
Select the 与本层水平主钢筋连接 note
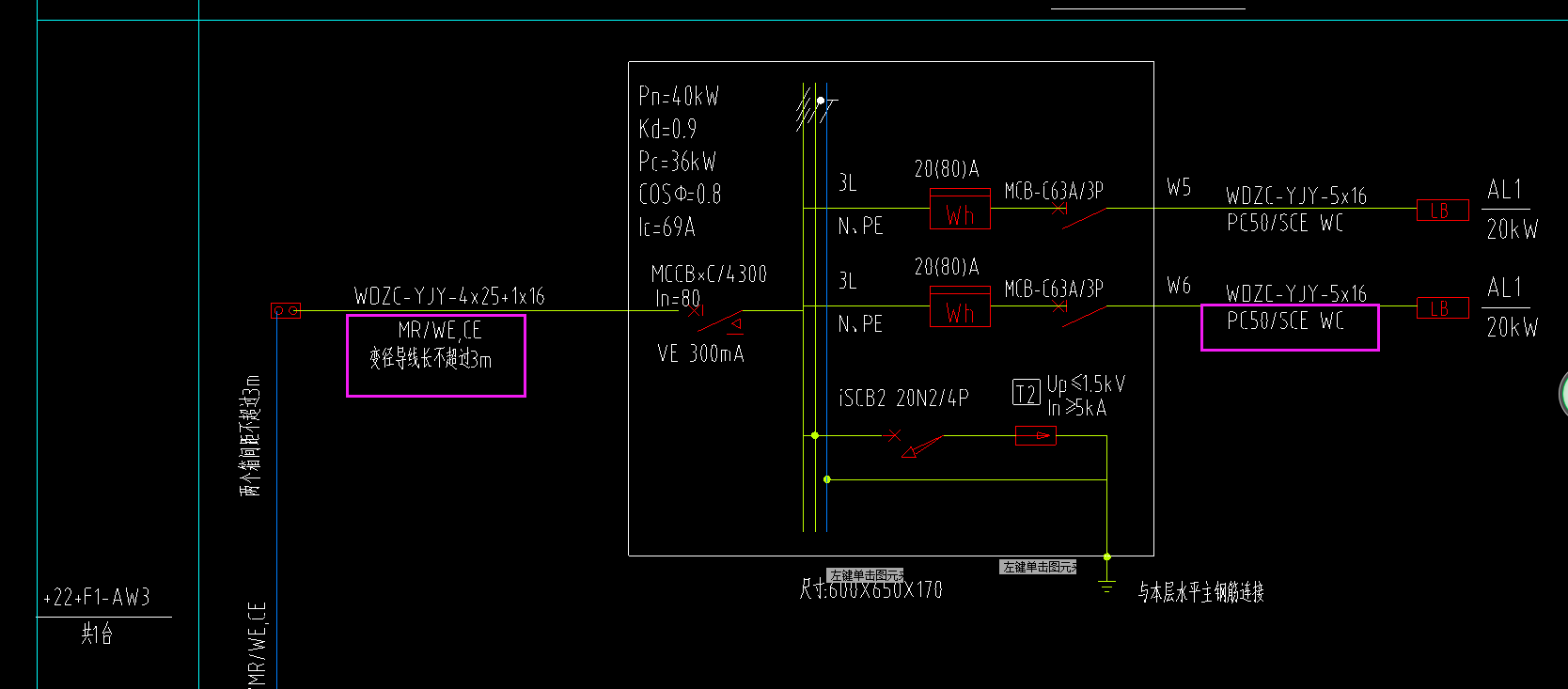[1201, 591]
